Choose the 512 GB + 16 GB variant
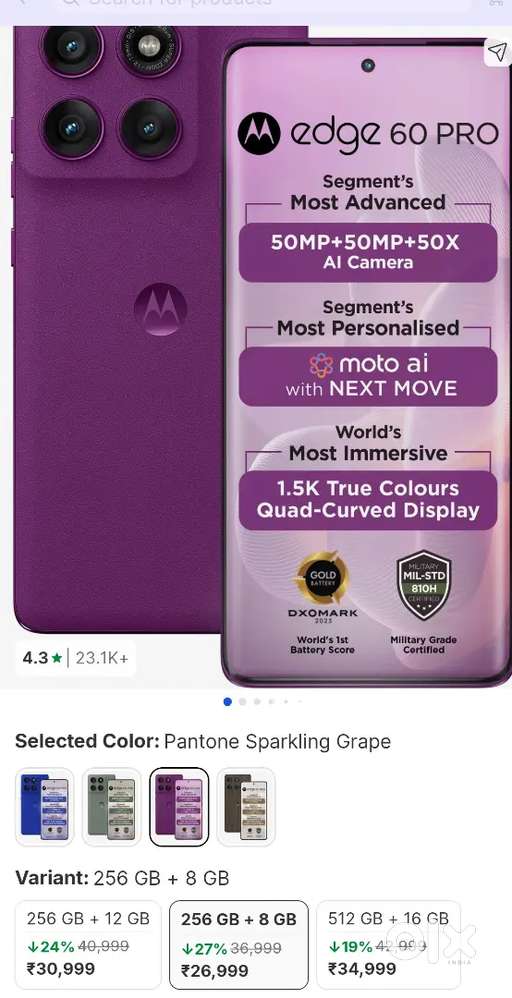Viewport: 512px width, 998px height. [x=388, y=944]
